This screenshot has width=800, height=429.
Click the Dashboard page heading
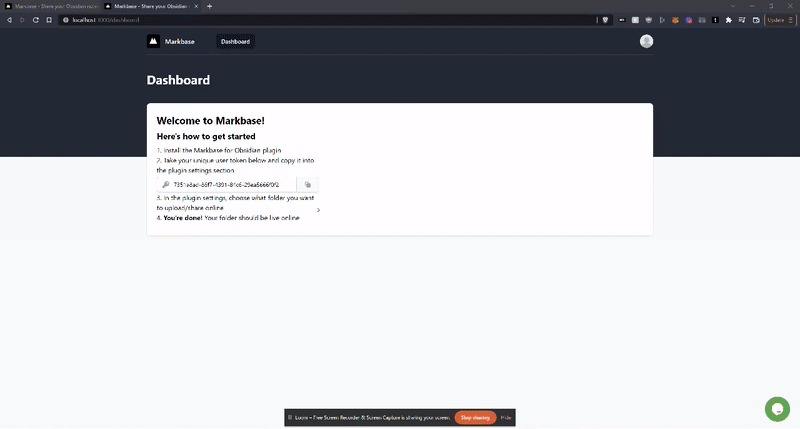pos(178,80)
